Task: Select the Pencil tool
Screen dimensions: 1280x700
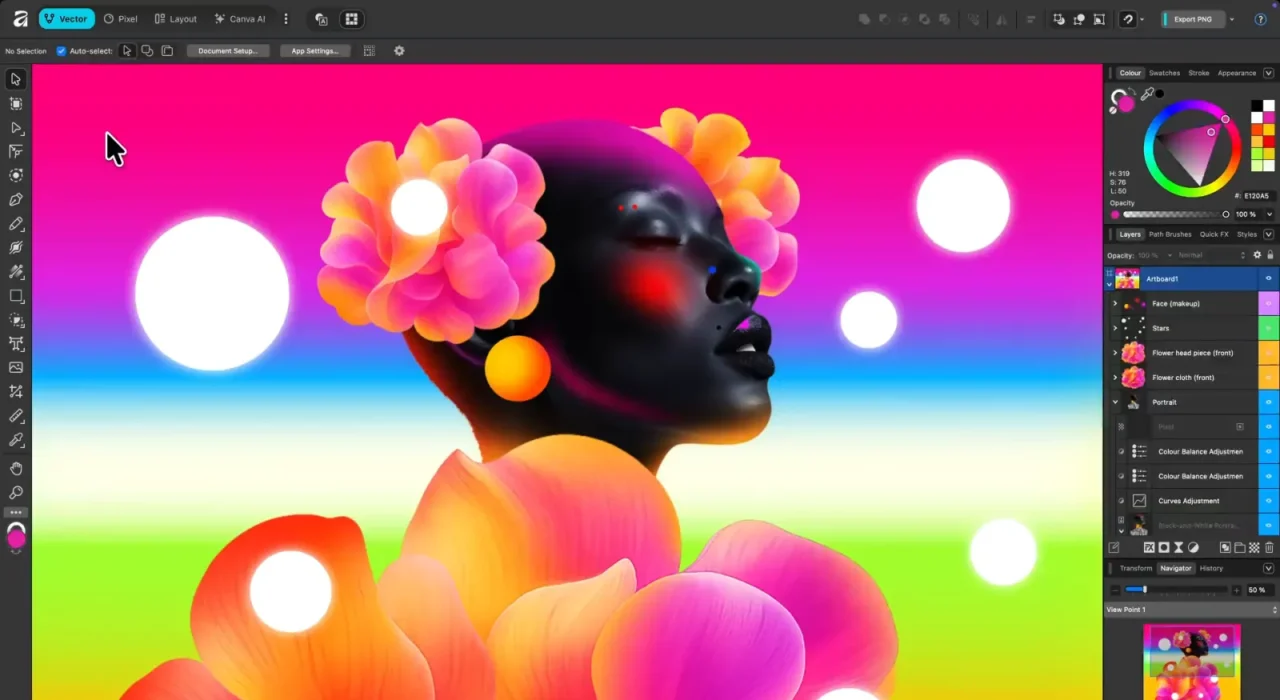Action: 16,224
